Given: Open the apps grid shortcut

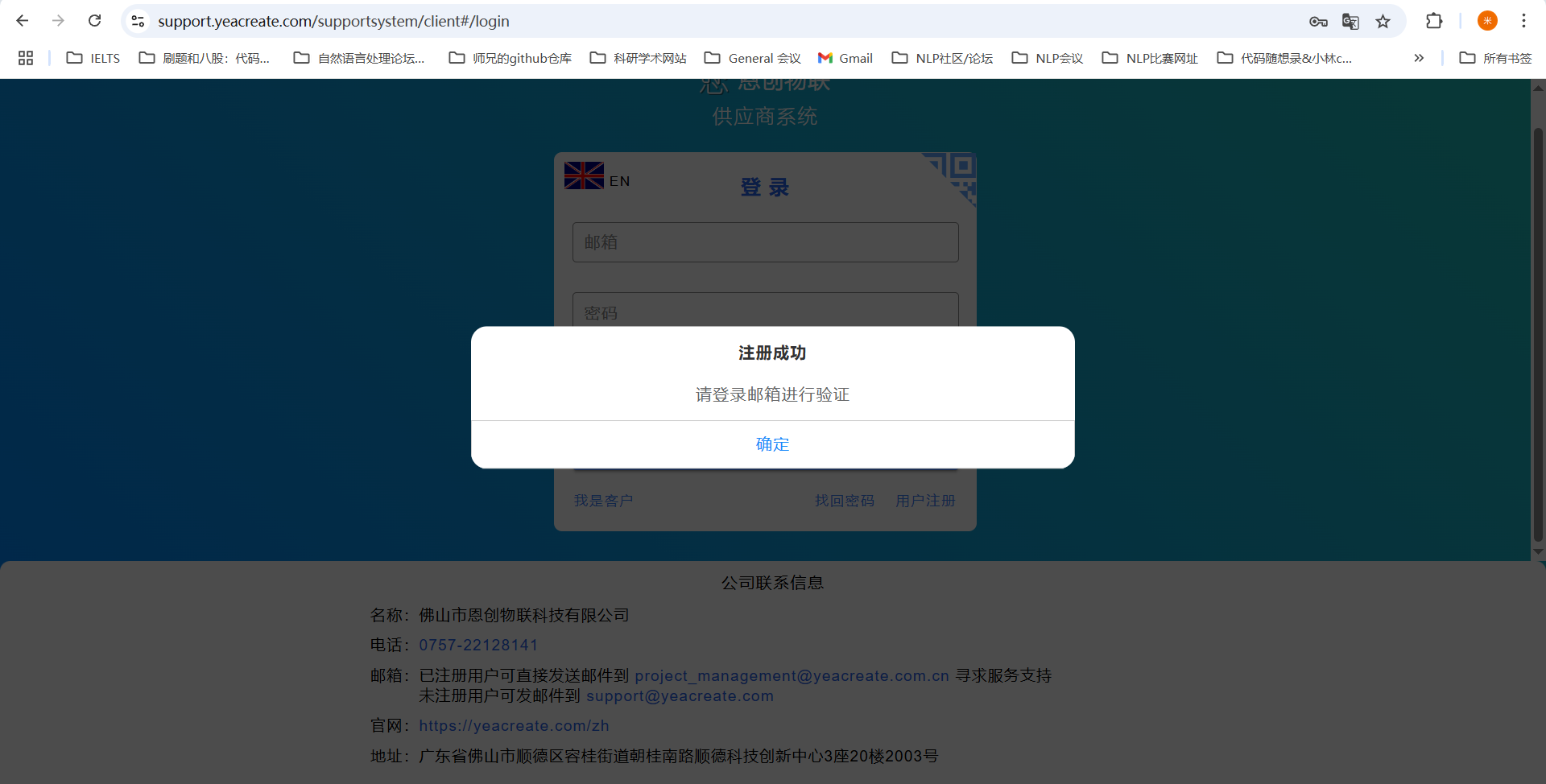Looking at the screenshot, I should [x=26, y=58].
